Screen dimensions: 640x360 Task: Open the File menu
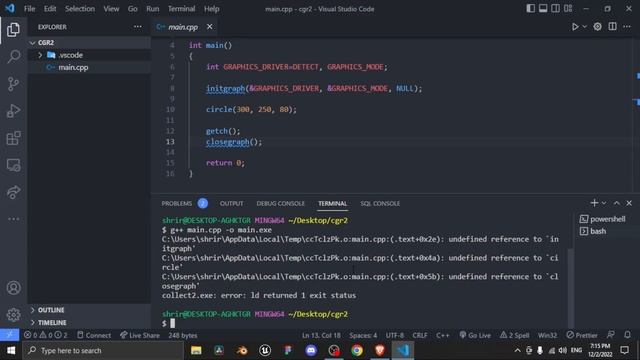(29, 9)
